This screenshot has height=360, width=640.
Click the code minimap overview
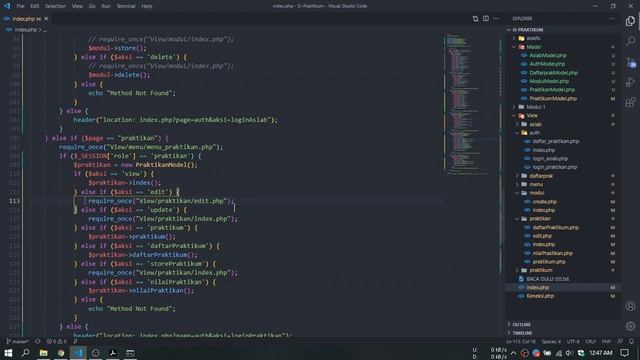[x=471, y=104]
